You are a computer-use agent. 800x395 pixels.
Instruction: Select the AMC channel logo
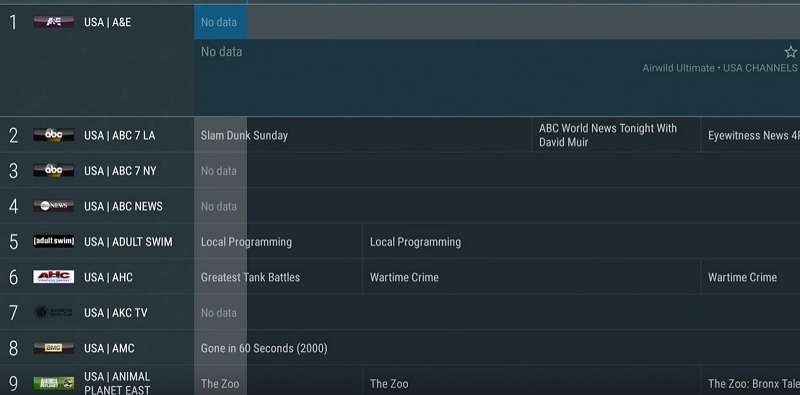54,348
